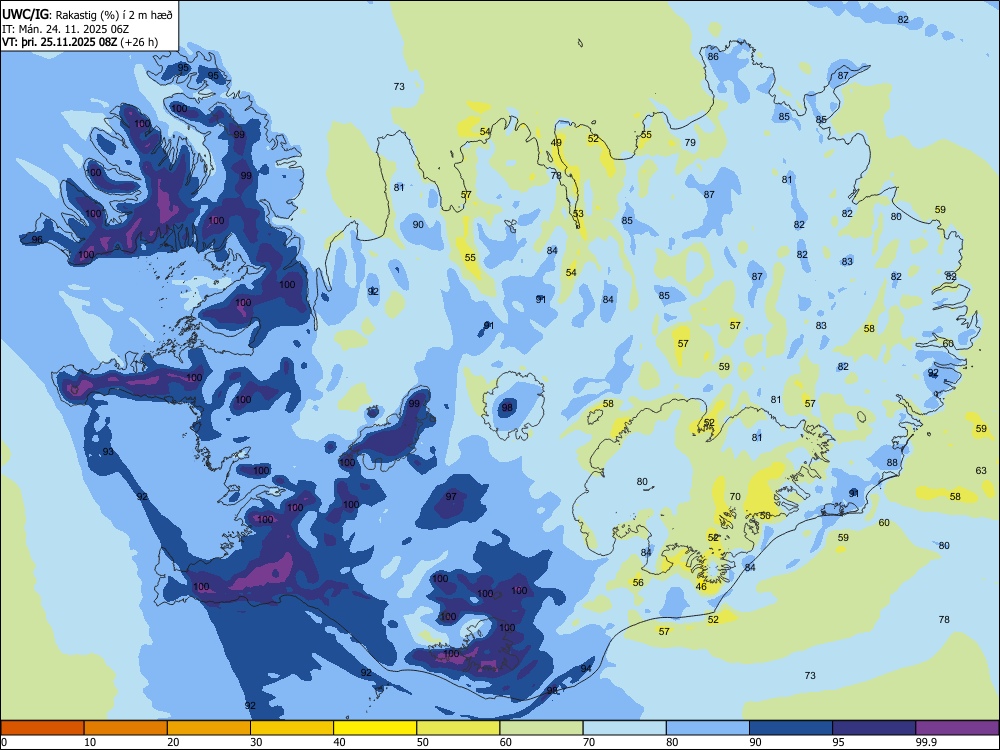Select the map value 56
Image resolution: width=1000 pixels, height=750 pixels.
(x=638, y=582)
